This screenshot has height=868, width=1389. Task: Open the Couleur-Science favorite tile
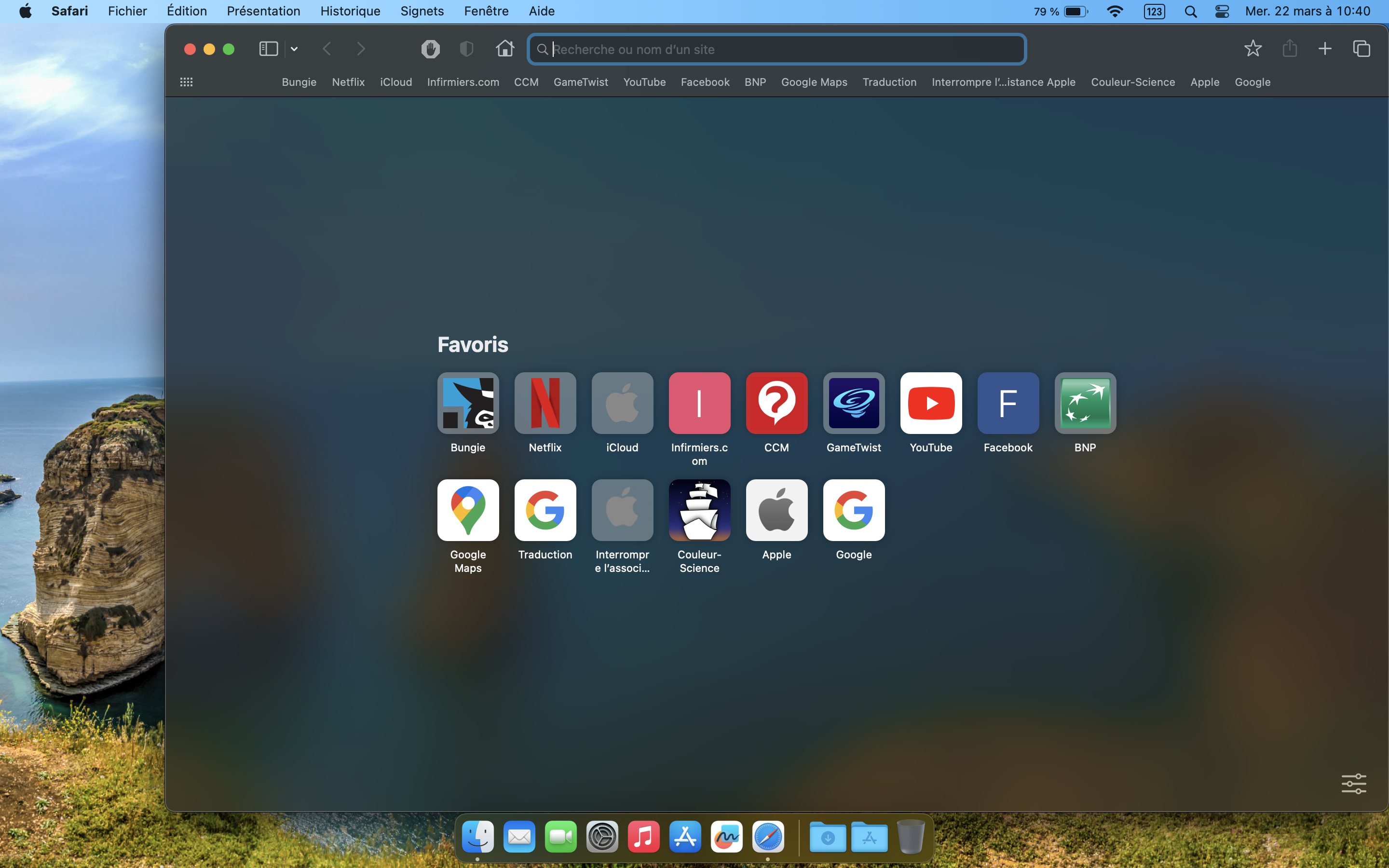point(699,510)
